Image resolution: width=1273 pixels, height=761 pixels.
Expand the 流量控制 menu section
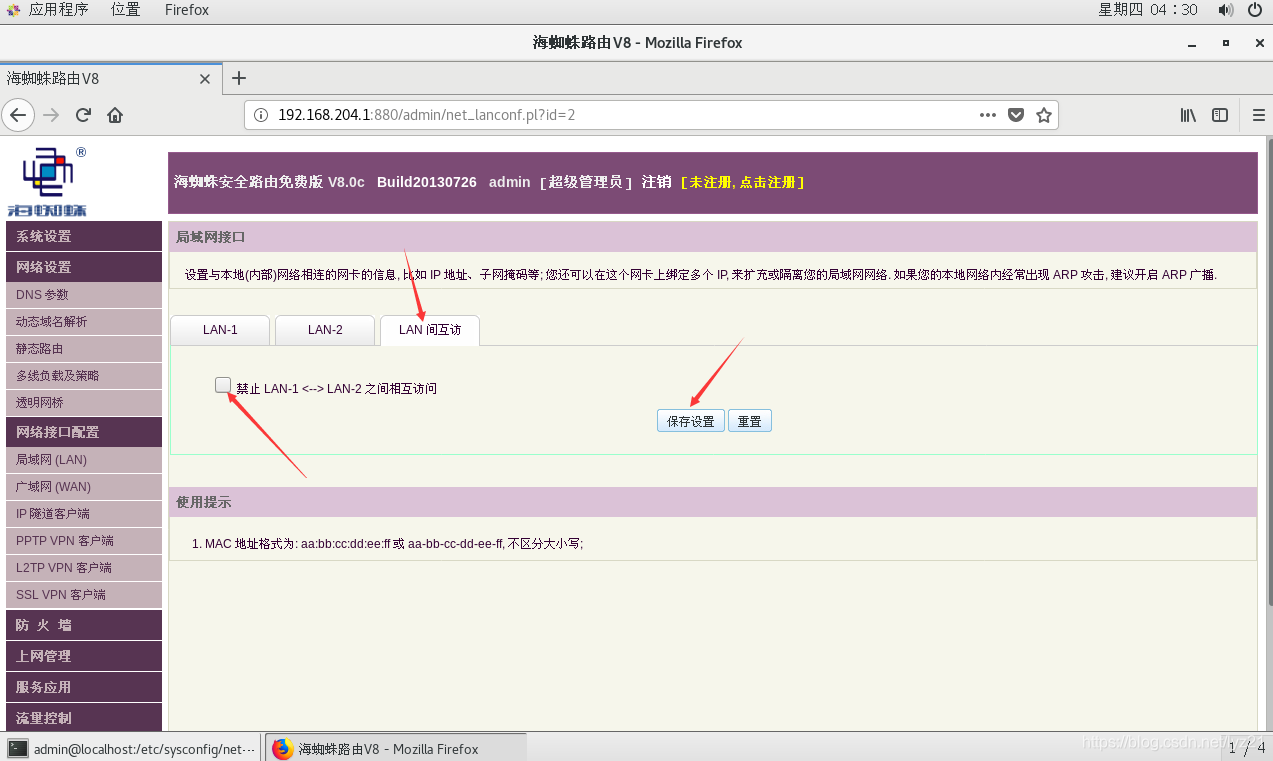point(84,717)
